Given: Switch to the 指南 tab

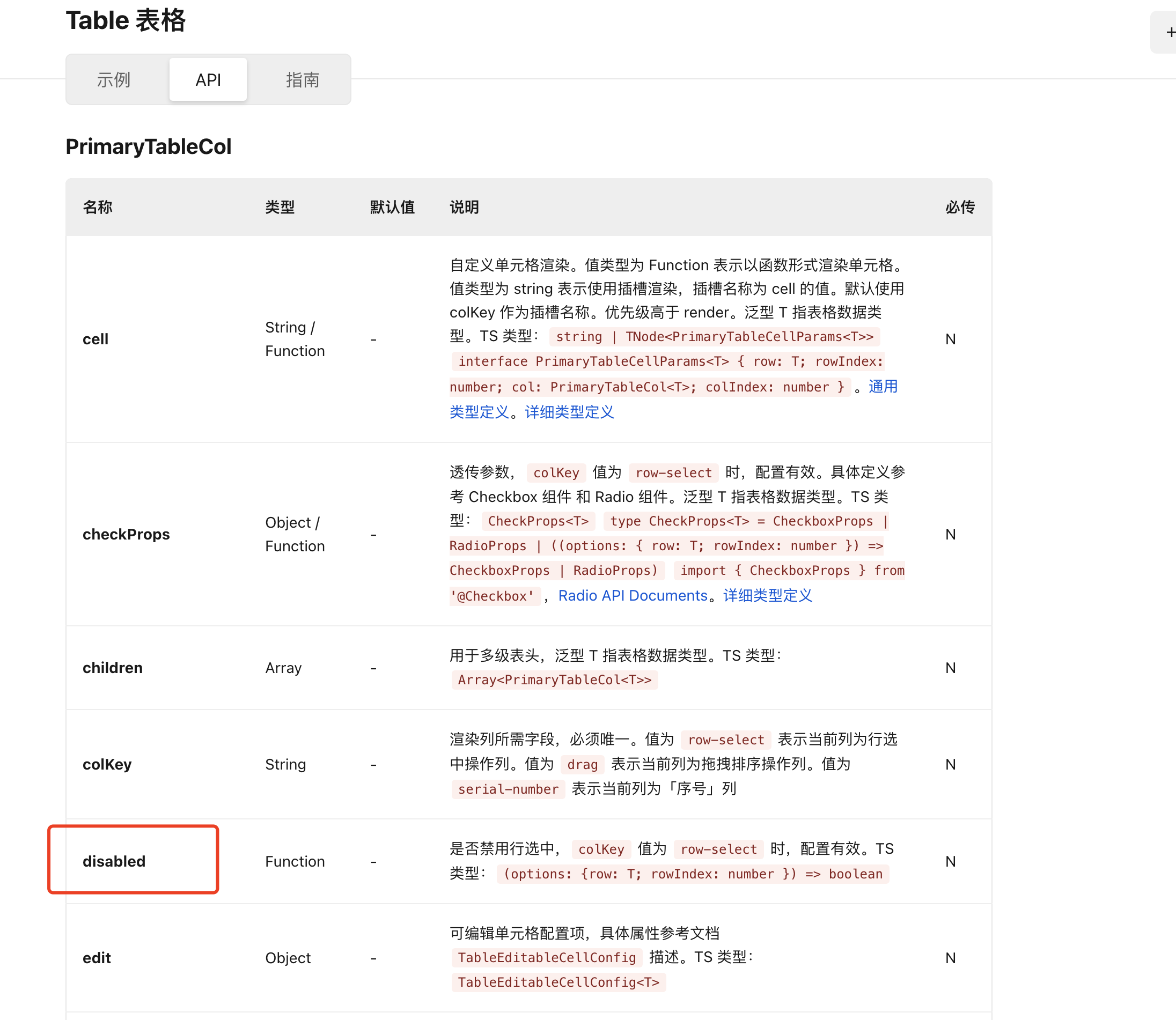Looking at the screenshot, I should [x=303, y=80].
